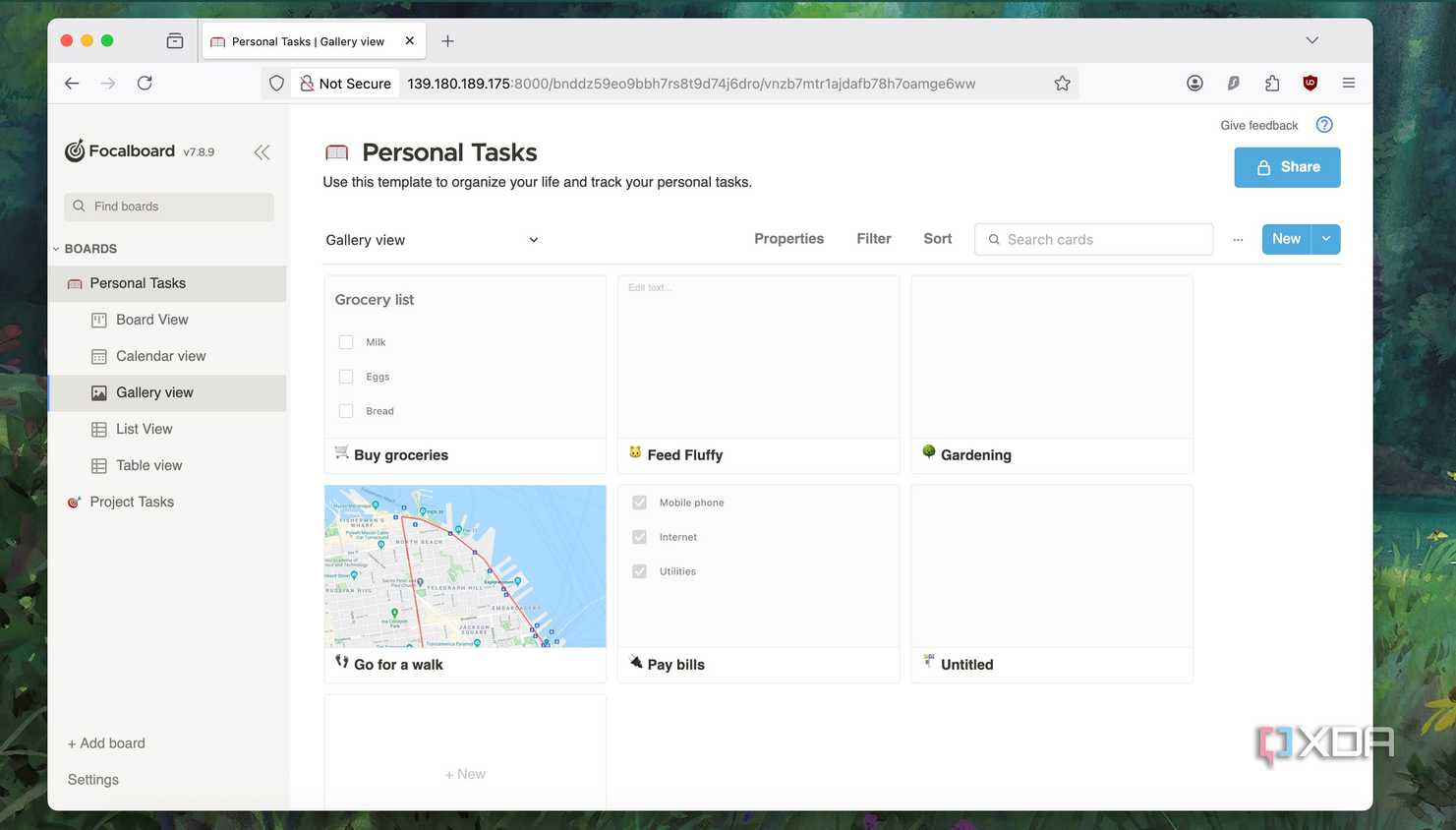Open the Properties menu
Image resolution: width=1456 pixels, height=830 pixels.
click(788, 239)
